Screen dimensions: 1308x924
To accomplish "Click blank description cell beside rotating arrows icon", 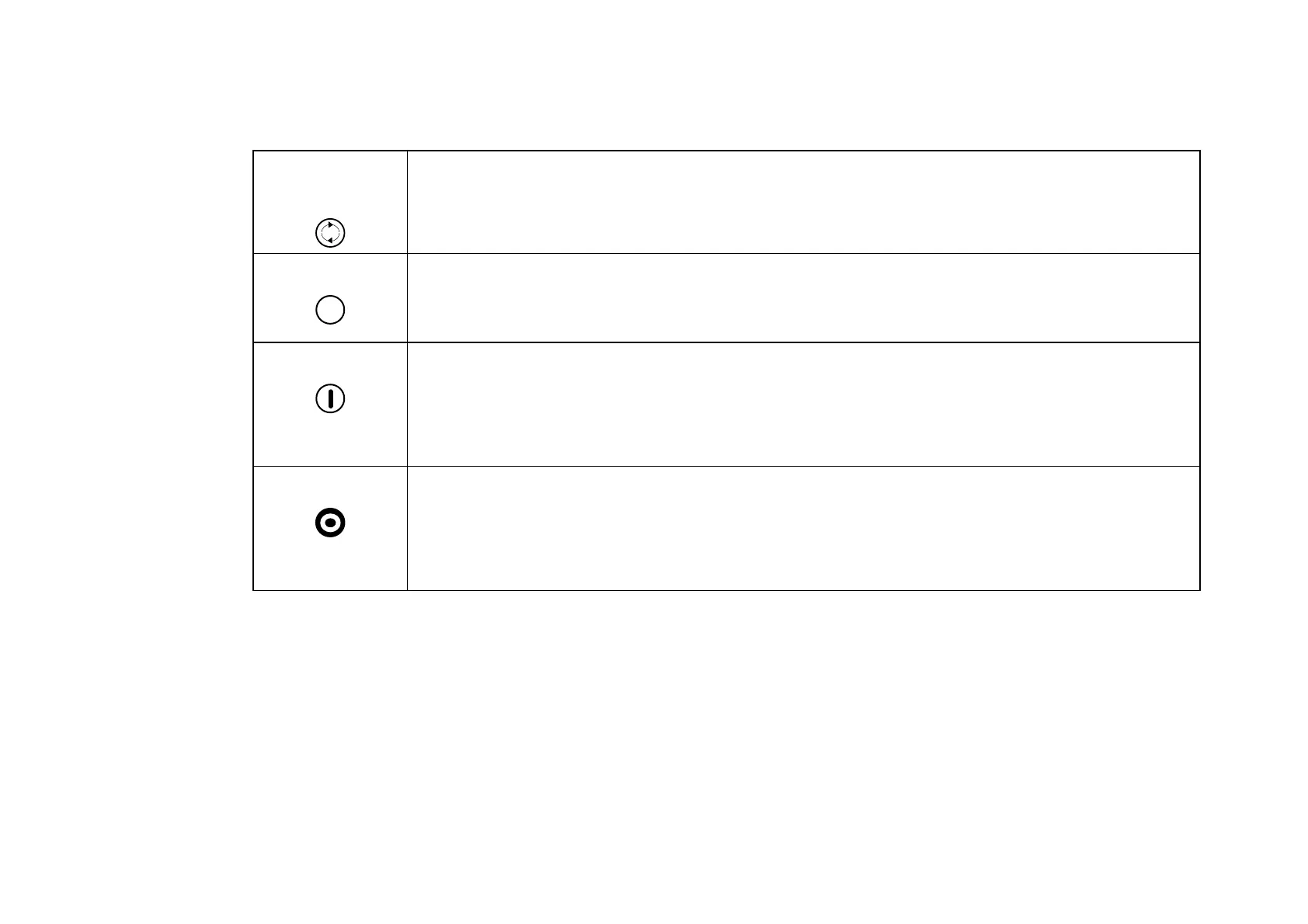I will click(x=803, y=202).
